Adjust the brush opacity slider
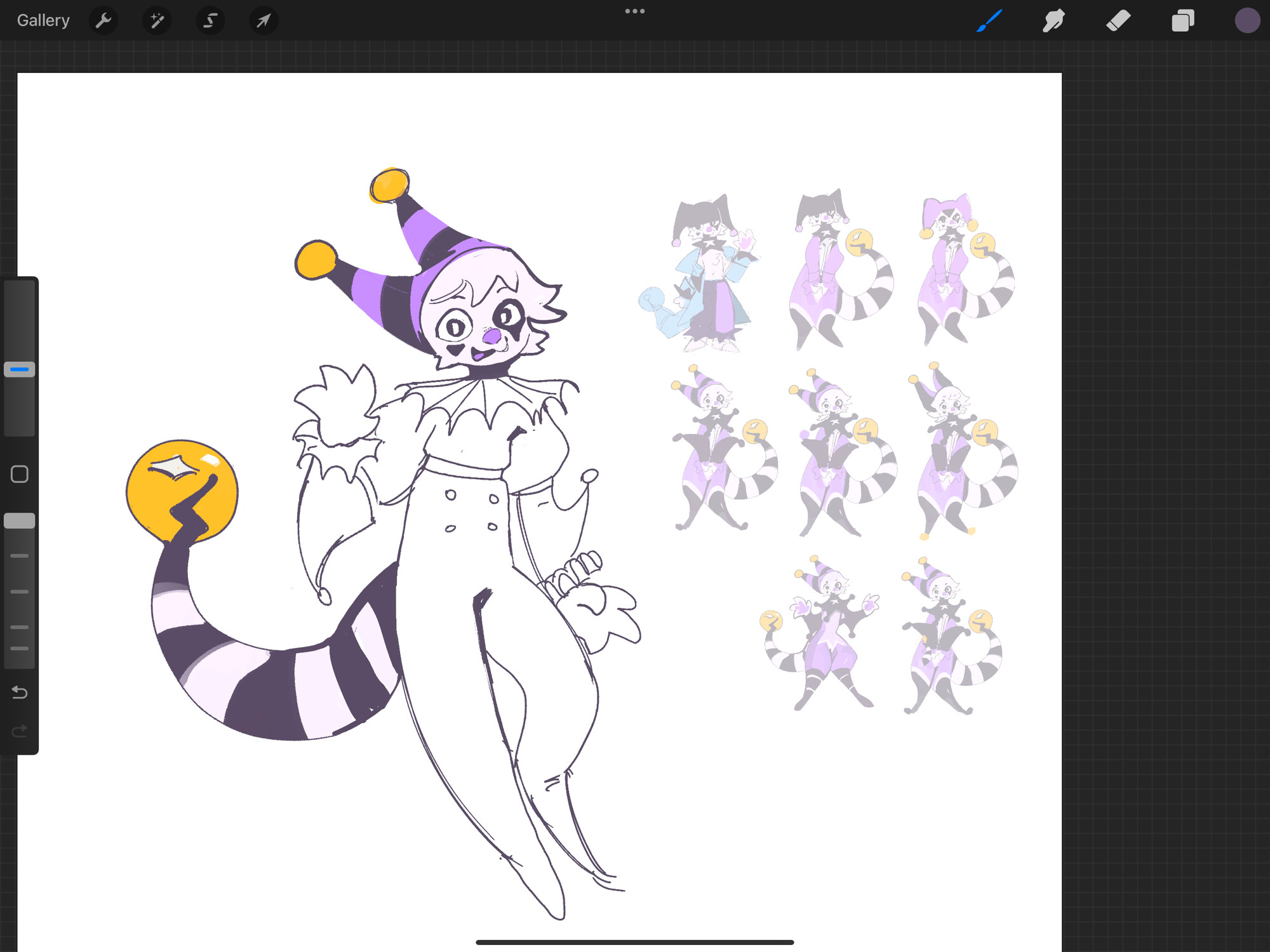This screenshot has width=1270, height=952. click(x=20, y=521)
